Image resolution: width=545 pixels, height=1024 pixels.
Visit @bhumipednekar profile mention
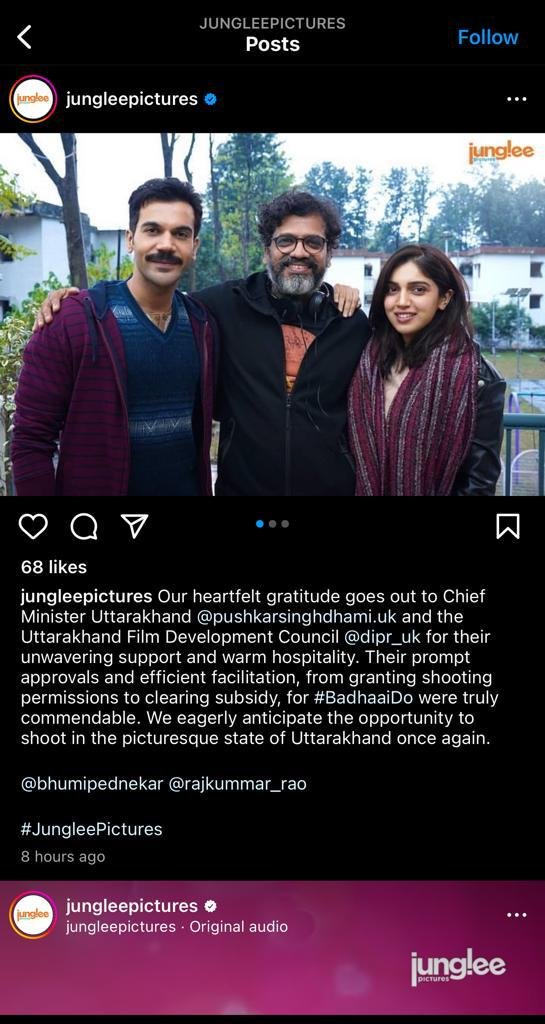coord(92,784)
